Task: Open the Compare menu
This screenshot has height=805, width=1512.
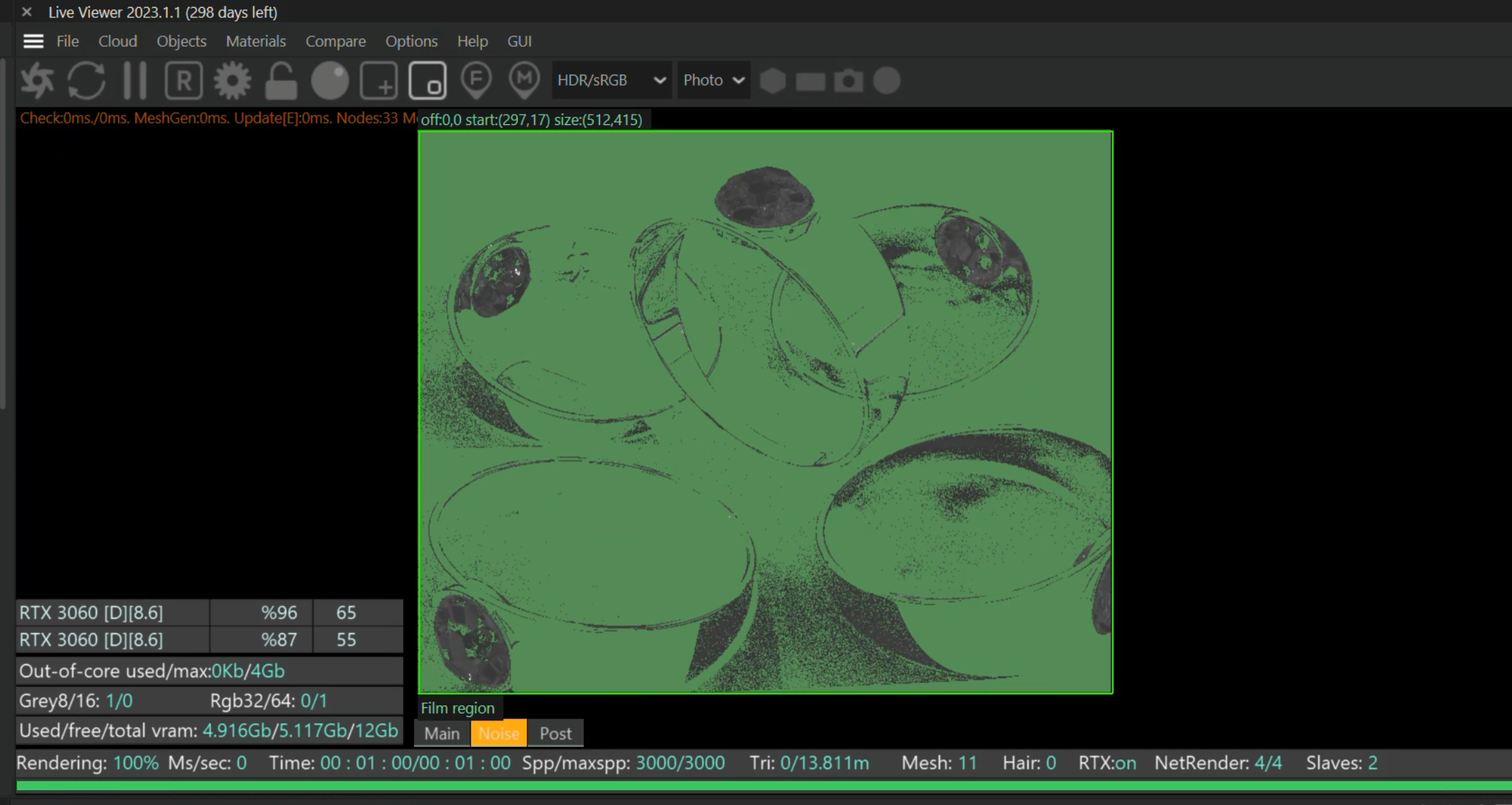Action: (335, 41)
